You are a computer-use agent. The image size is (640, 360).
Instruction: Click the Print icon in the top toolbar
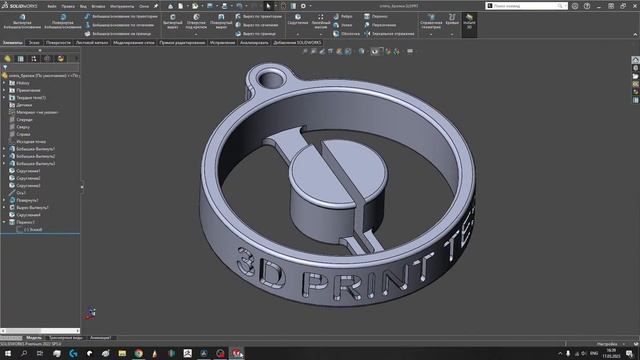click(224, 6)
